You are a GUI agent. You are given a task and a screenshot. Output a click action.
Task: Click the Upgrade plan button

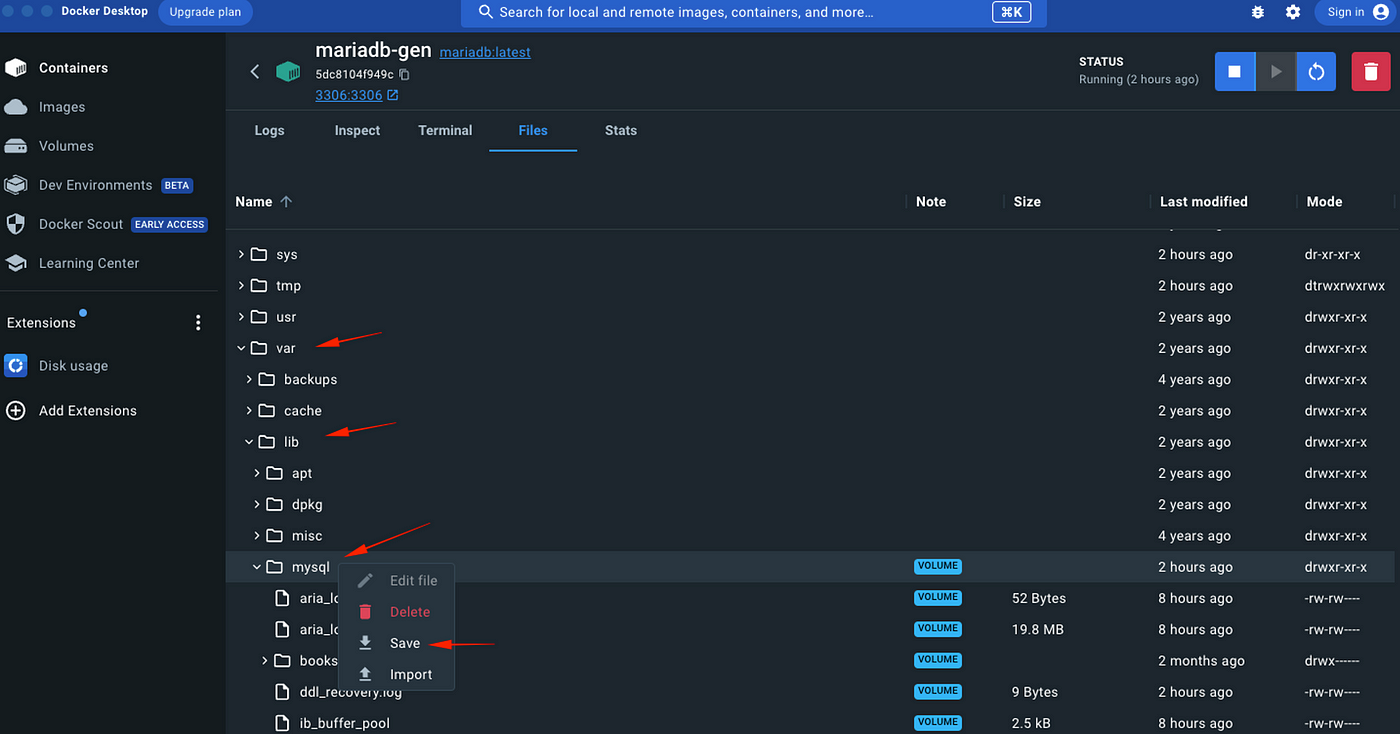[x=205, y=12]
